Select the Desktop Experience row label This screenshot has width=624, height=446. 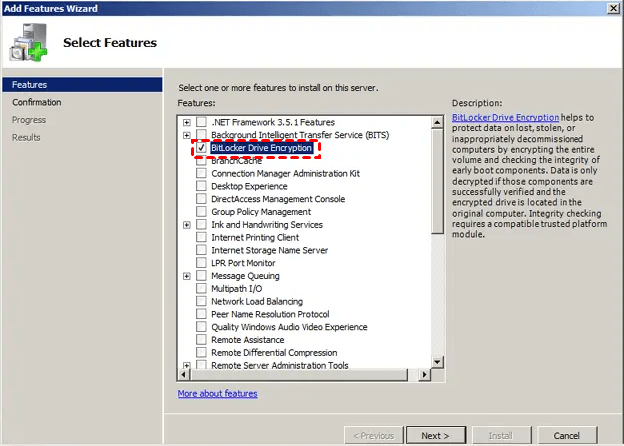click(249, 186)
